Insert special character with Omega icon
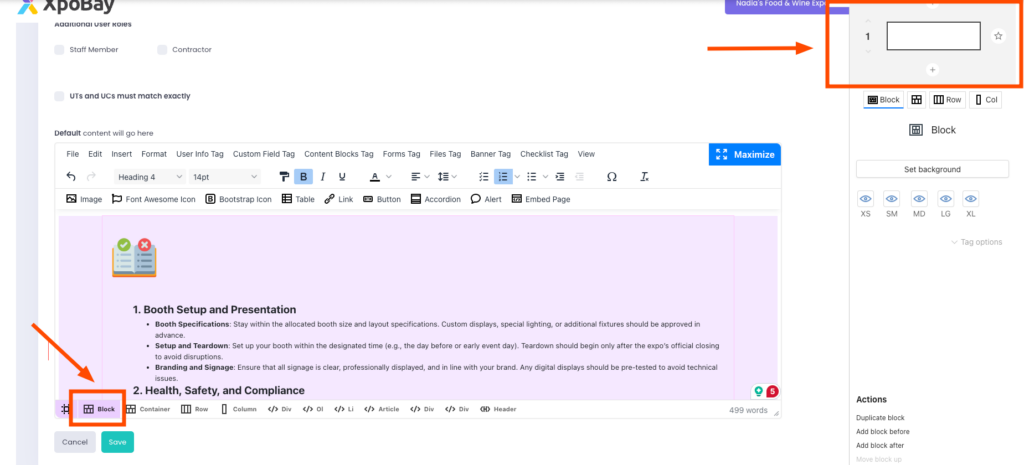Image resolution: width=1024 pixels, height=465 pixels. [611, 177]
